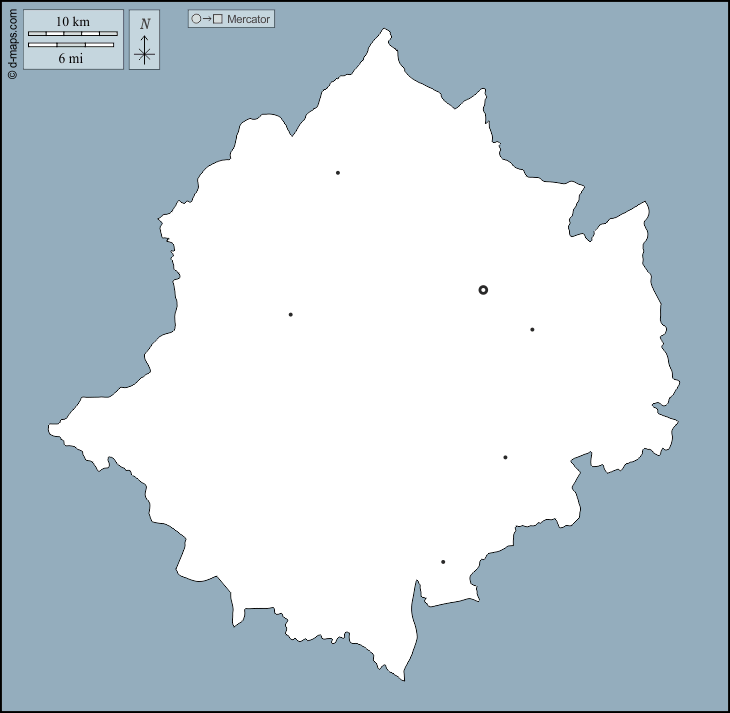Click the Mercator projection label
The image size is (730, 713).
tap(248, 19)
